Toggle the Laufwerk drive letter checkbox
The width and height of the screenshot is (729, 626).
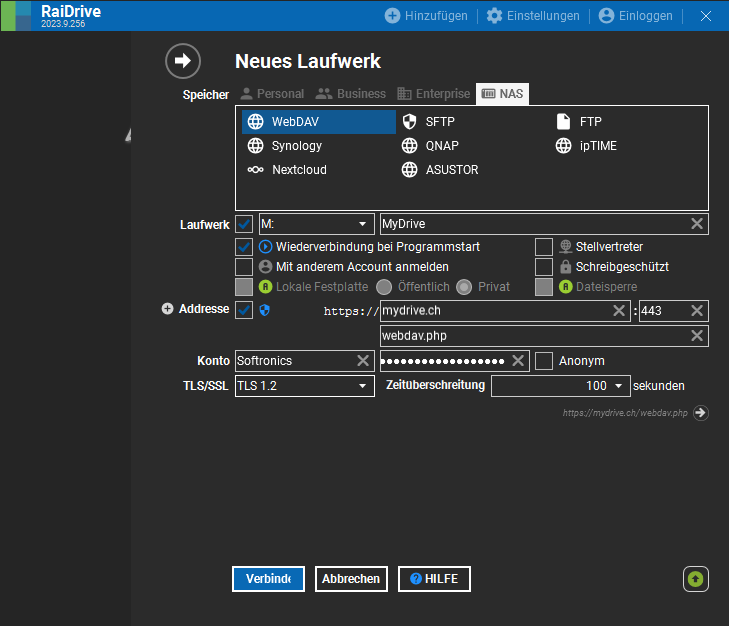pos(244,224)
